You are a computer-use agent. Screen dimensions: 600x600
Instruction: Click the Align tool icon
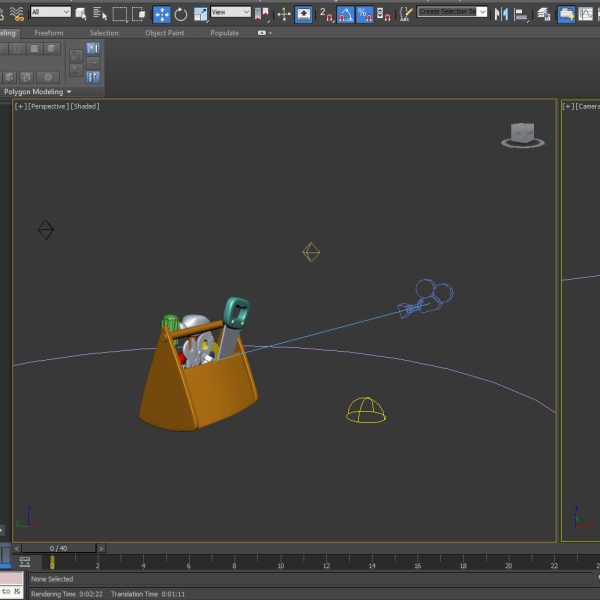521,15
